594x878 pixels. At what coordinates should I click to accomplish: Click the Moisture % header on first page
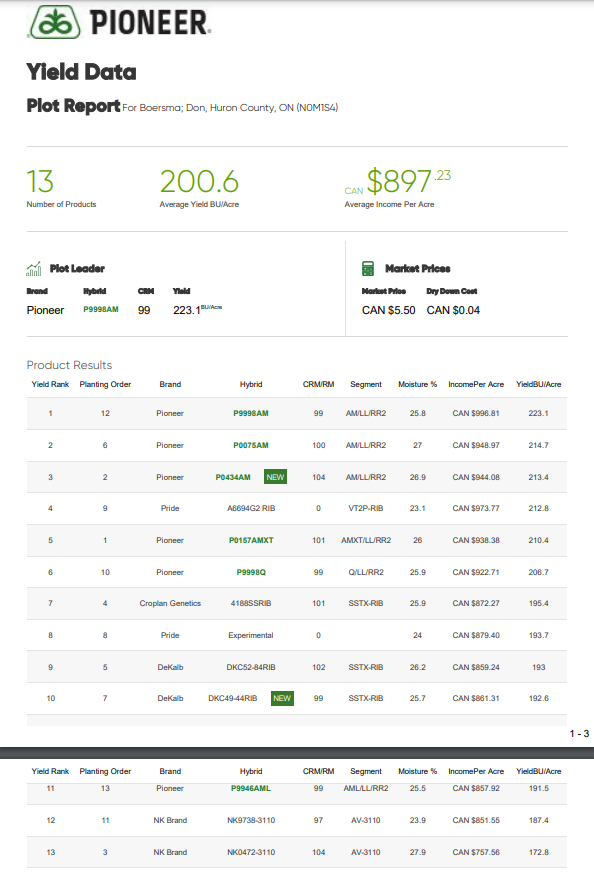(x=418, y=384)
